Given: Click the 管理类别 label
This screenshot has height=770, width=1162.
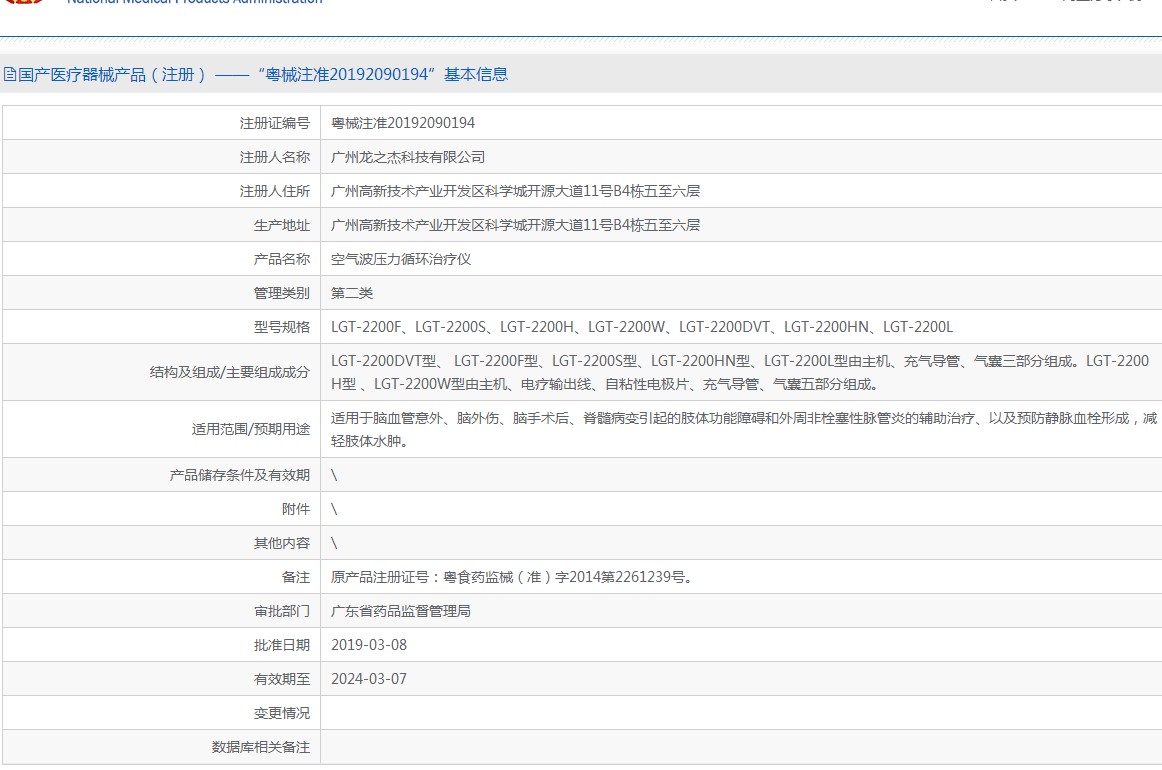Looking at the screenshot, I should coord(282,293).
